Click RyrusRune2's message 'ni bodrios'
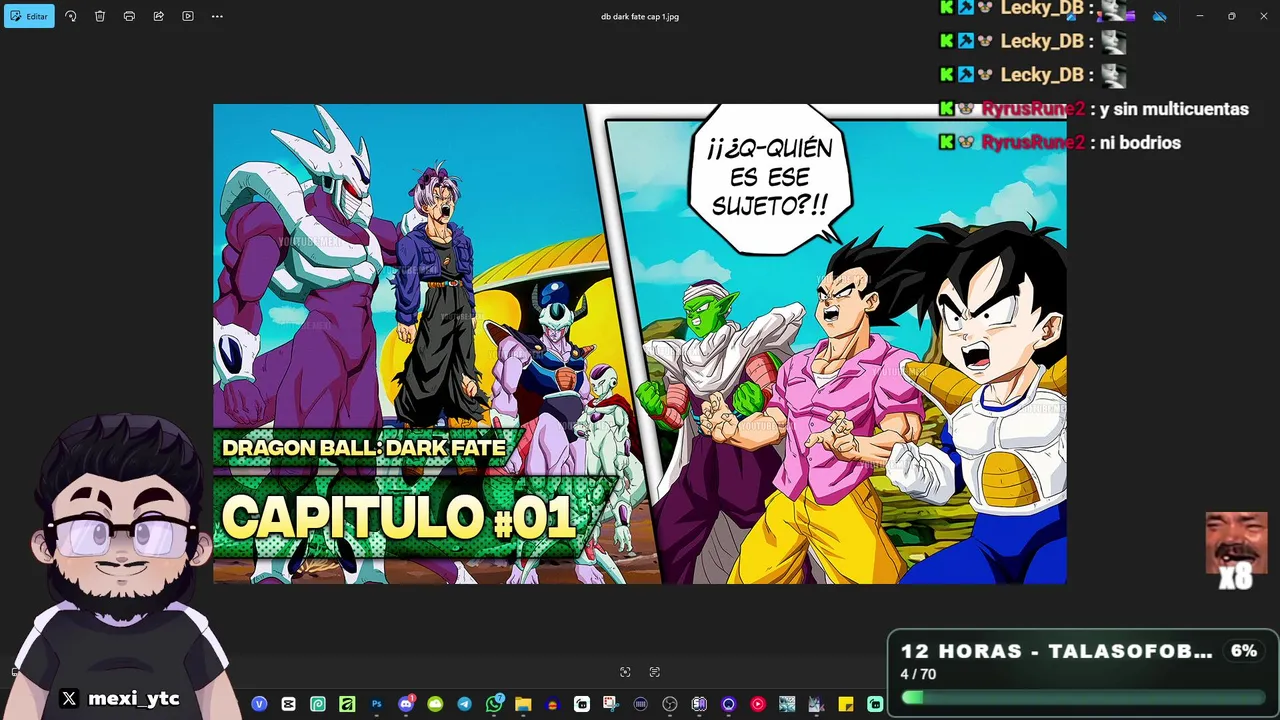Screen dimensions: 1280x720 pos(1140,143)
